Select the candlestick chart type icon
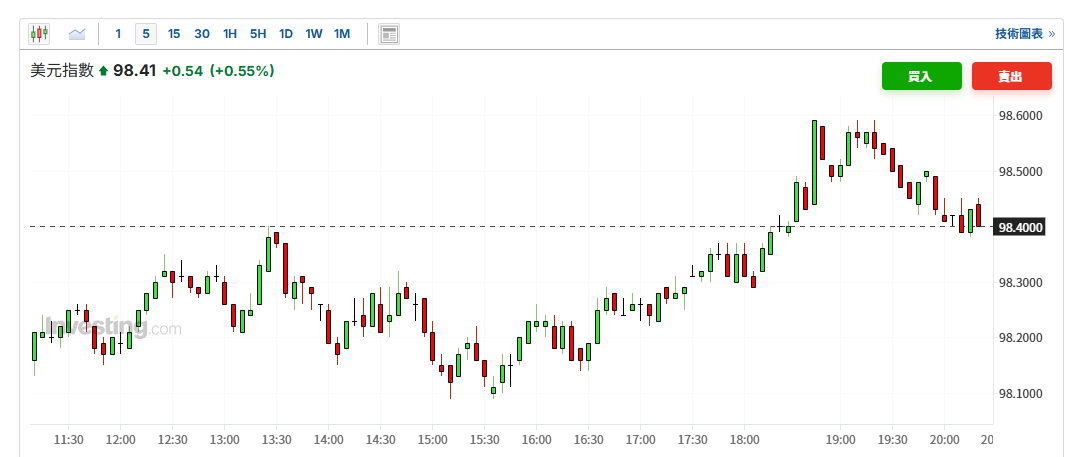 point(39,34)
